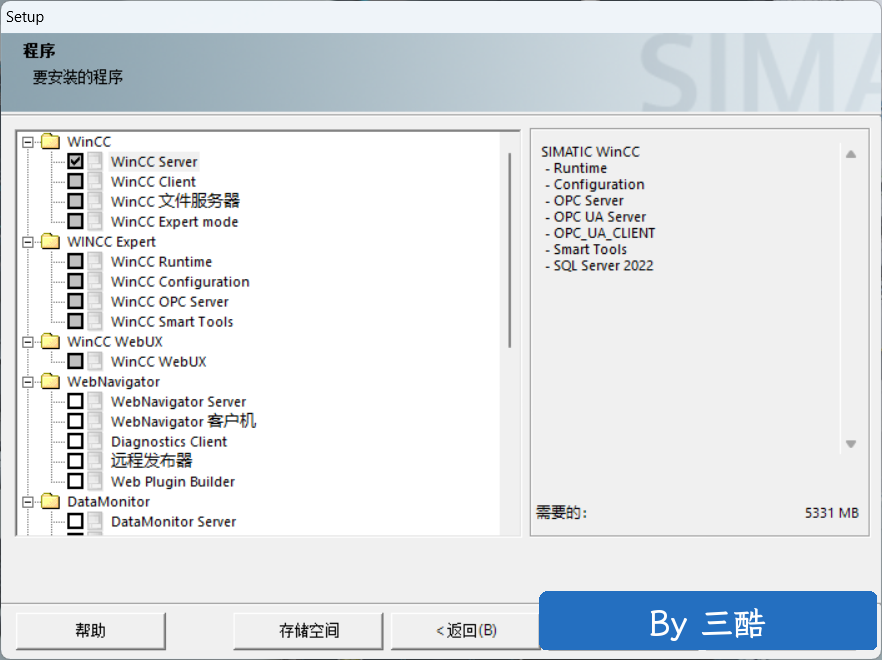882x660 pixels.
Task: Click the '5331 MB' required space value
Action: 831,513
